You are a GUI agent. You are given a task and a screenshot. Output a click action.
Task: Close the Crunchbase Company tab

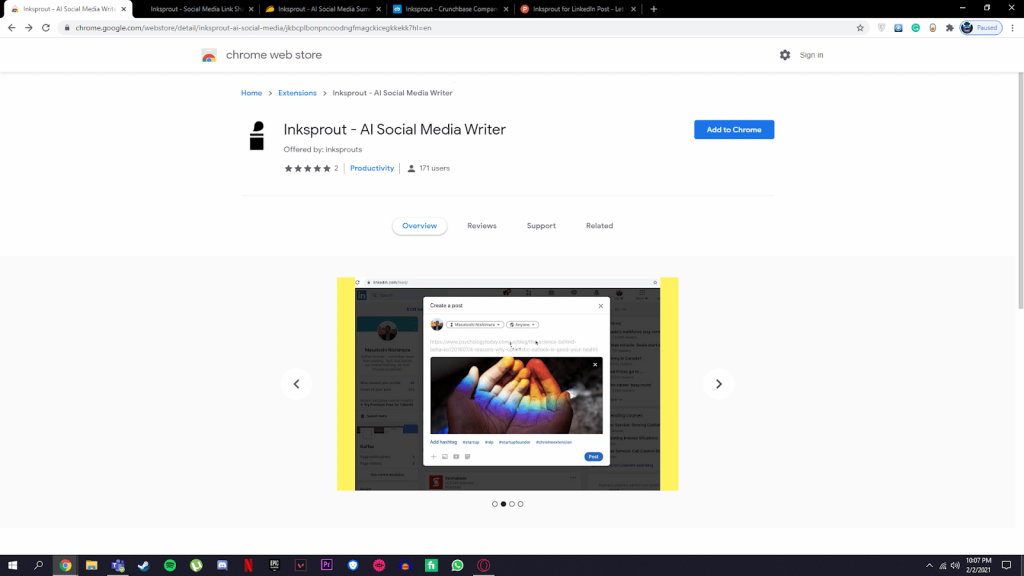click(506, 9)
